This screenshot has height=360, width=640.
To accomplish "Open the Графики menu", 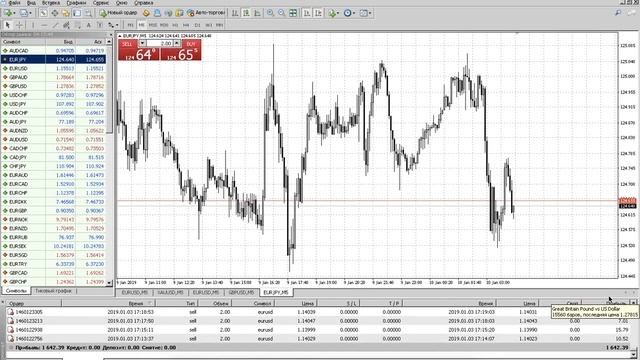I will (x=76, y=3).
